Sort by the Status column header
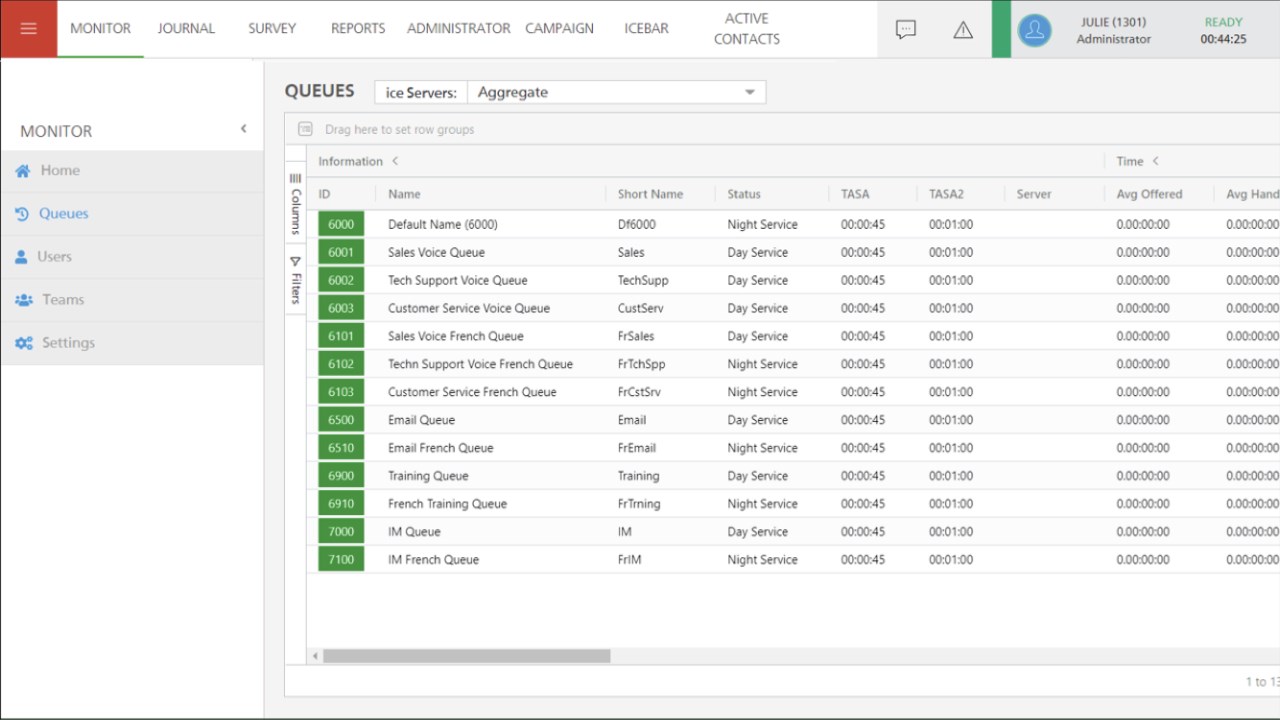 point(744,194)
